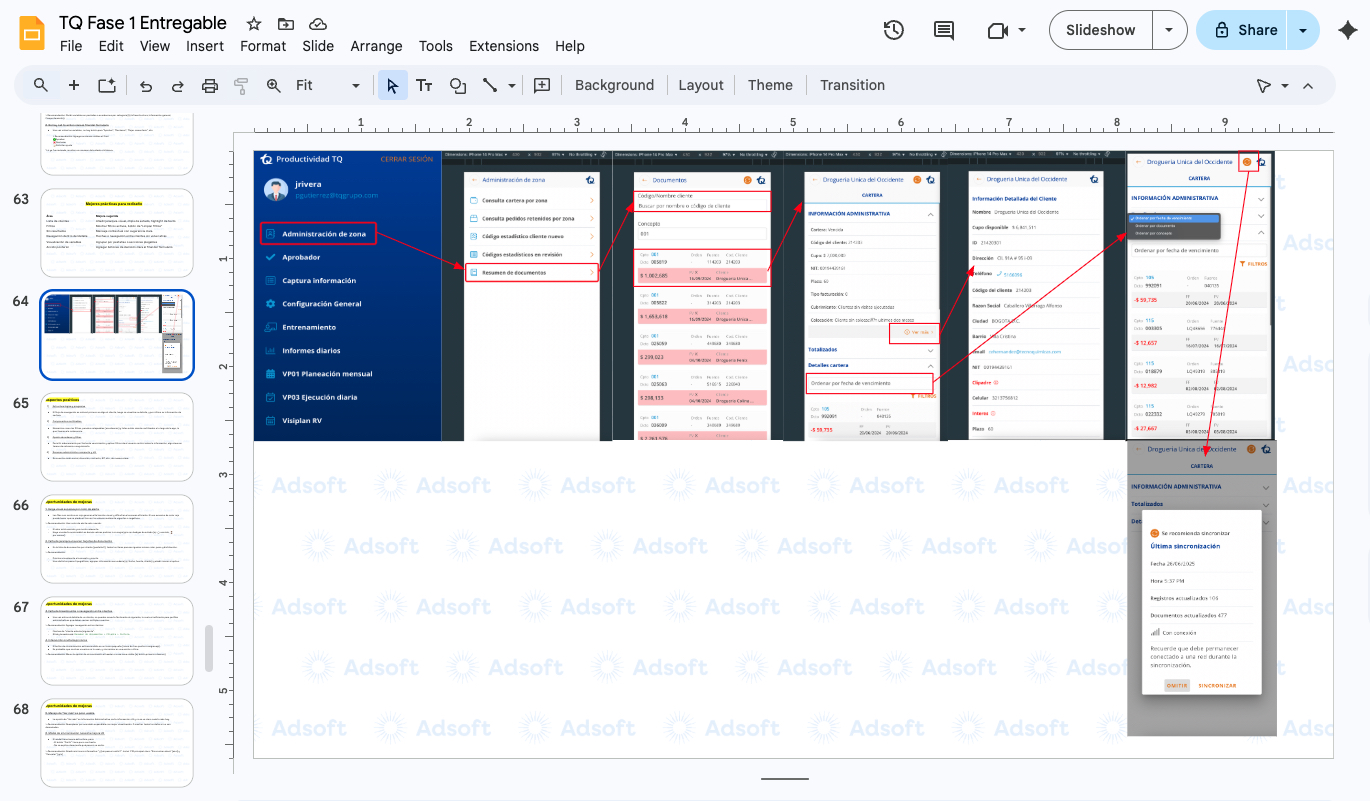Open the Format menu
1370x801 pixels.
pos(263,46)
